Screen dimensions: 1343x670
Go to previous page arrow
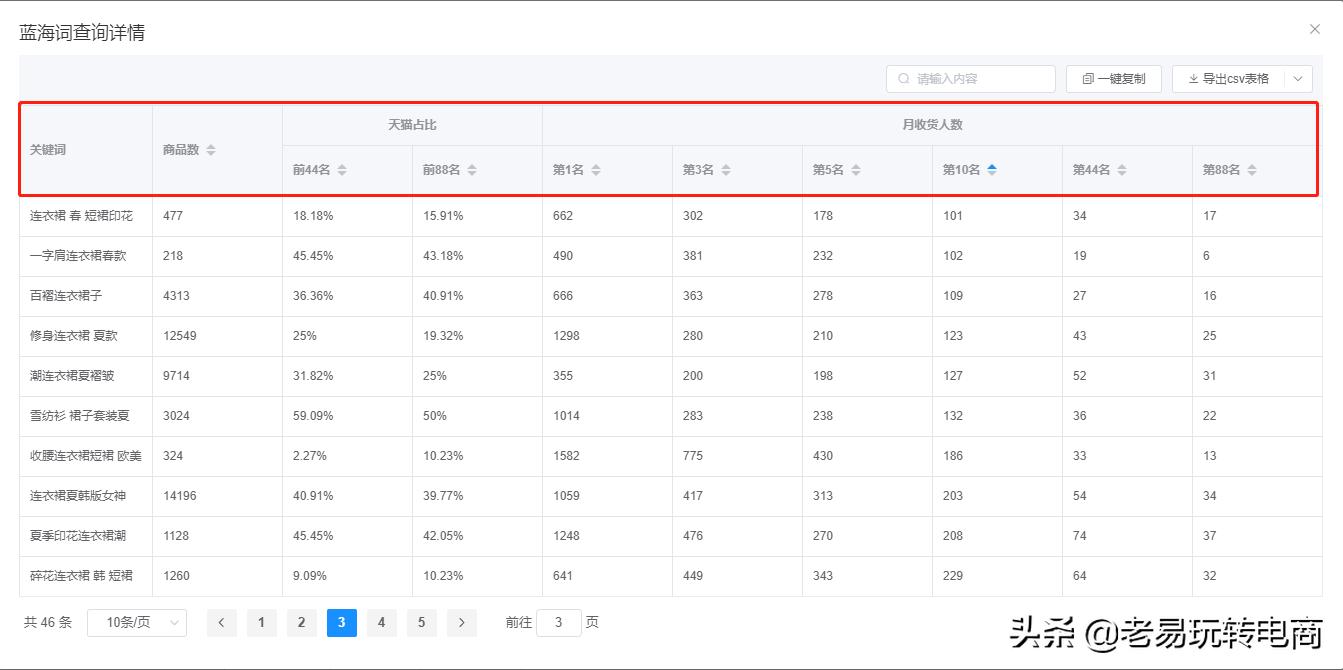[221, 622]
